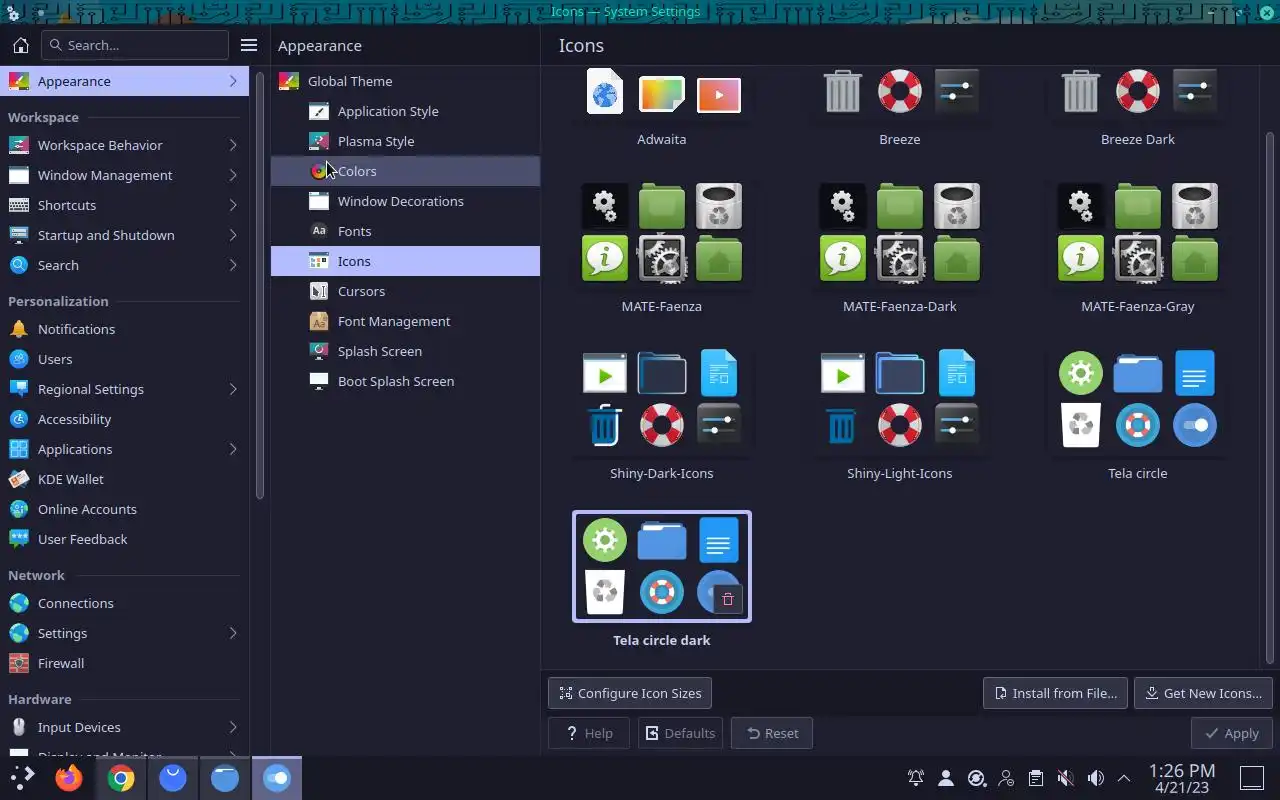The image size is (1280, 800).
Task: Open Window Decorations page
Action: pyautogui.click(x=405, y=201)
